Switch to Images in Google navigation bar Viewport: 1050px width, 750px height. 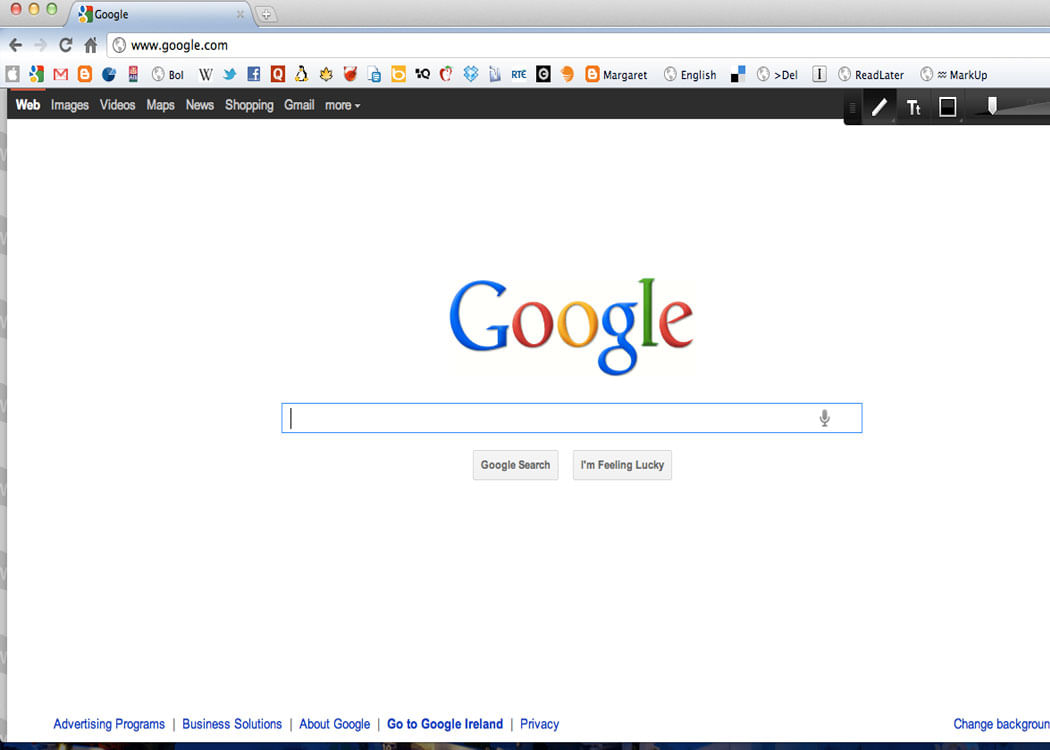coord(70,105)
